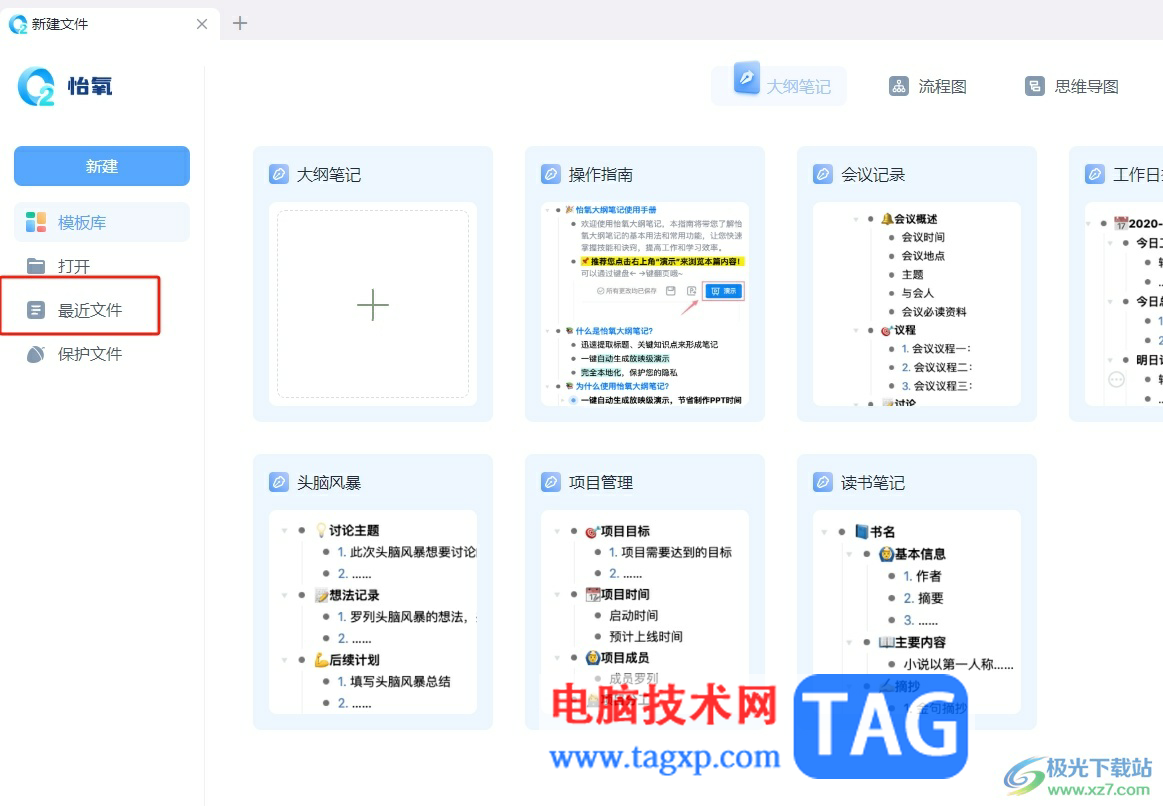Click the pen icon on 大纲笔记 tab
The width and height of the screenshot is (1163, 806).
(x=746, y=77)
